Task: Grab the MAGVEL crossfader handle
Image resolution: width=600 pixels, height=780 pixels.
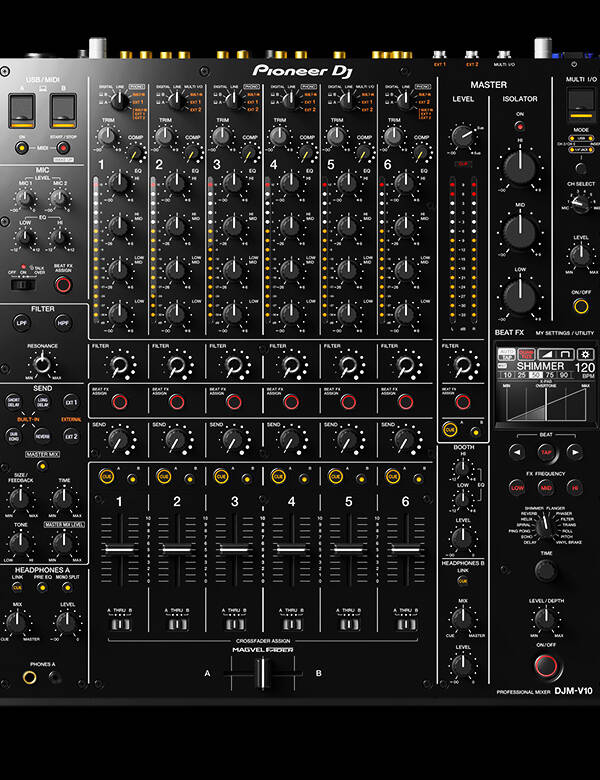Action: click(262, 674)
